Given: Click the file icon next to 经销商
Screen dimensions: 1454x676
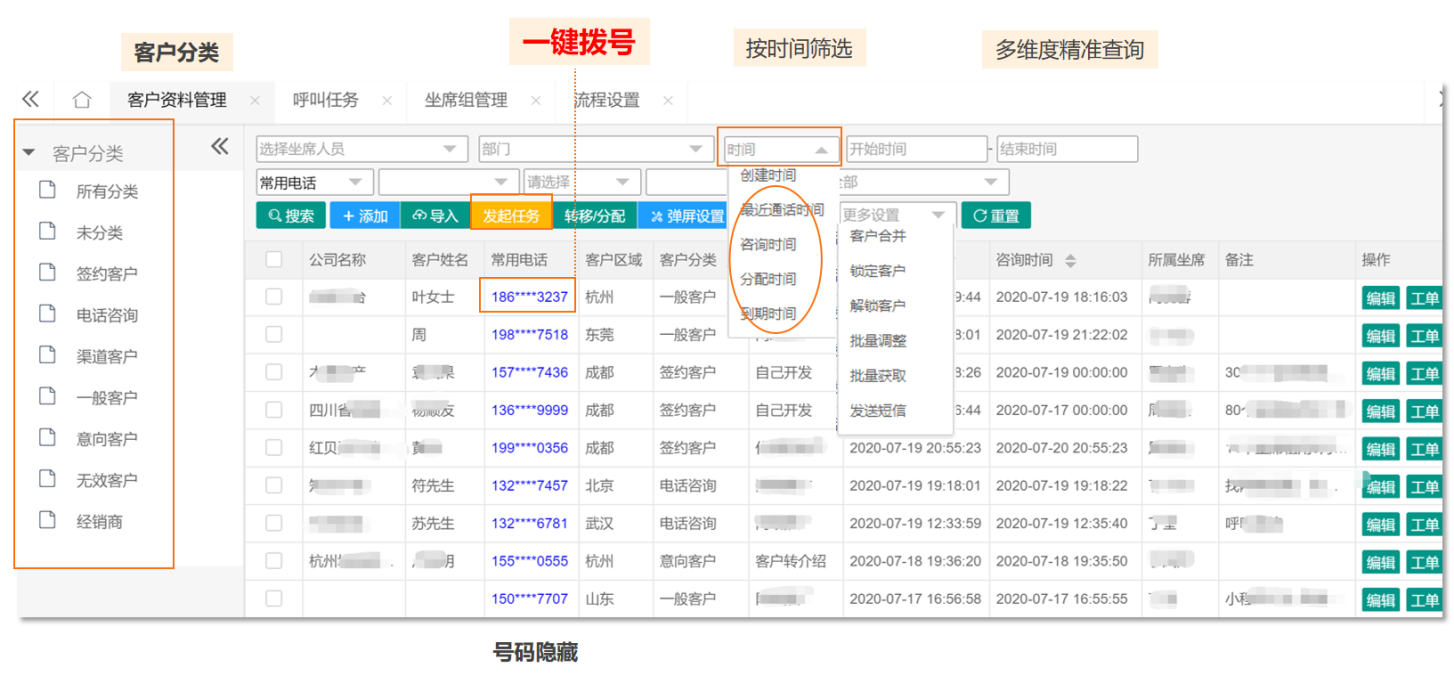Looking at the screenshot, I should click(x=47, y=520).
